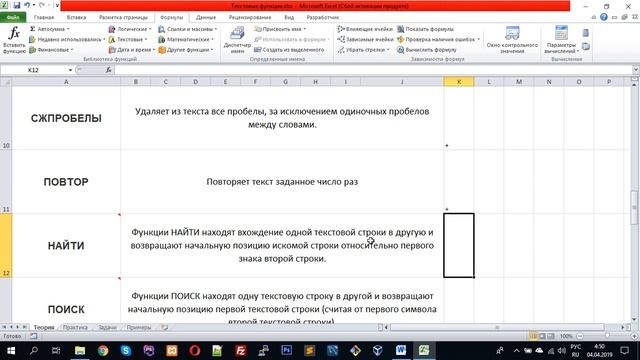Click the Excel help question mark icon

[604, 17]
